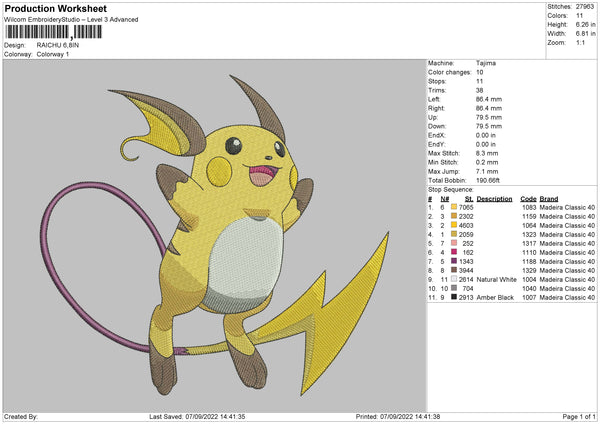600x424 pixels.
Task: Click the Up value '79.5 mm'
Action: click(489, 117)
